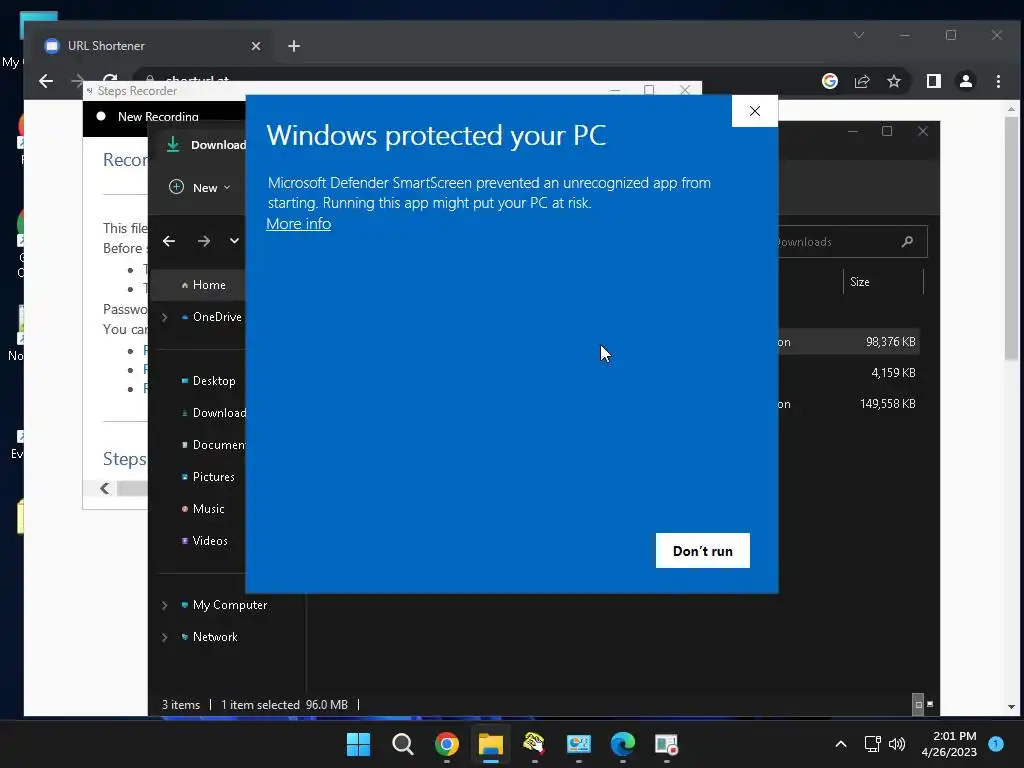Open File Explorer recent locations dropdown
The width and height of the screenshot is (1024, 768).
pyautogui.click(x=234, y=241)
